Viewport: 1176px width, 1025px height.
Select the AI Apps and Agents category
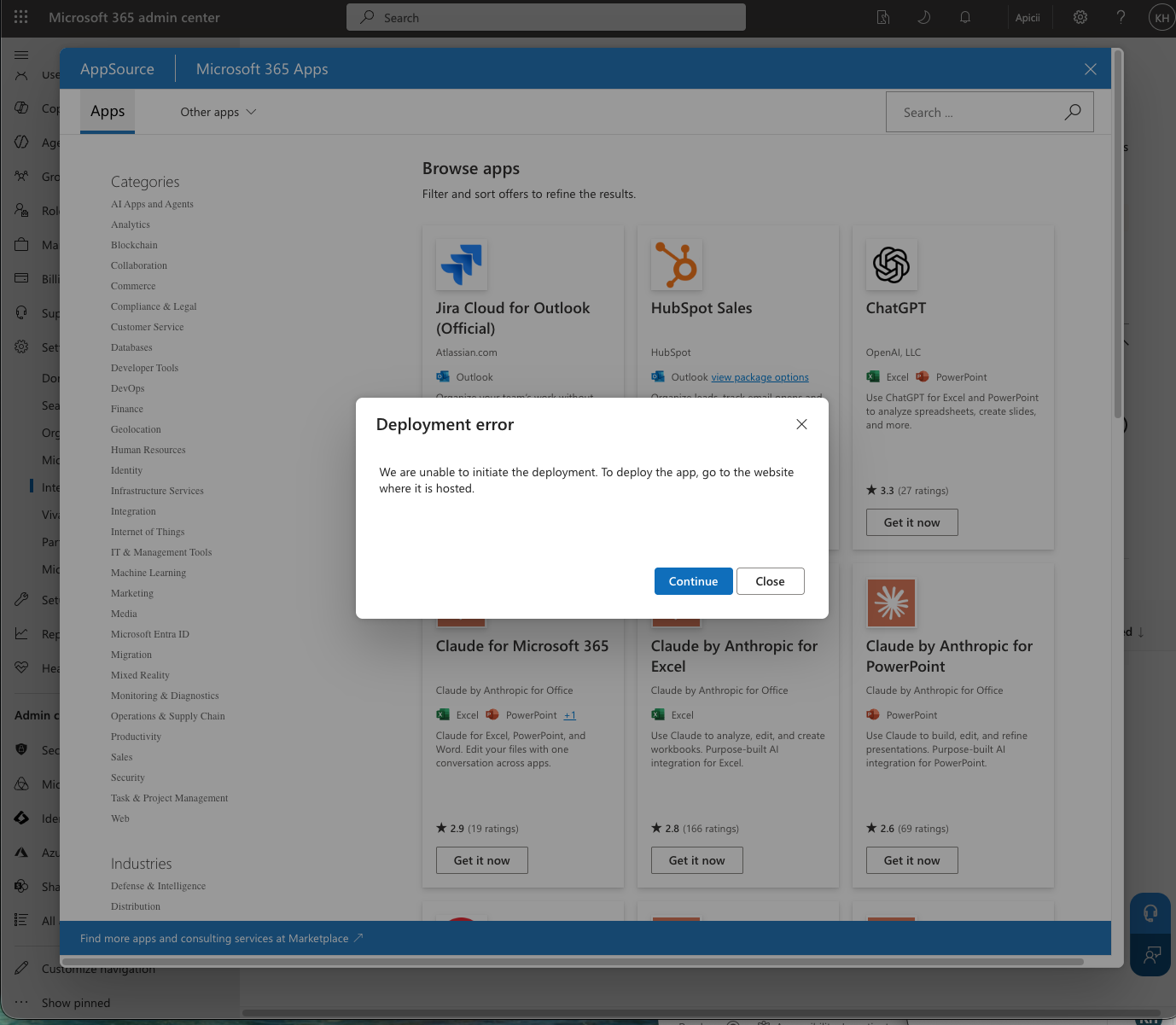(152, 204)
